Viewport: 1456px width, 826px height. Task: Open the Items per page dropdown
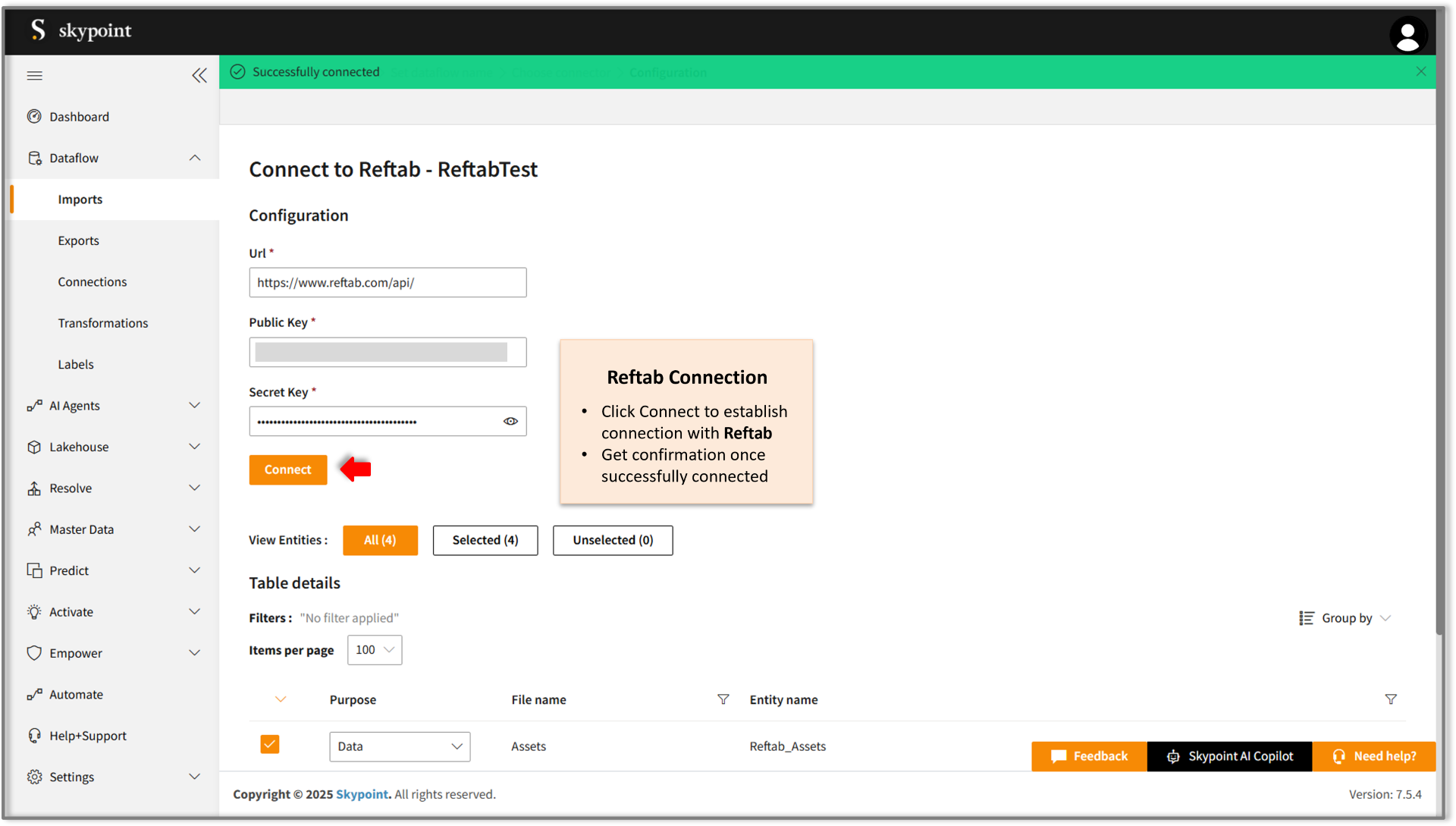374,650
